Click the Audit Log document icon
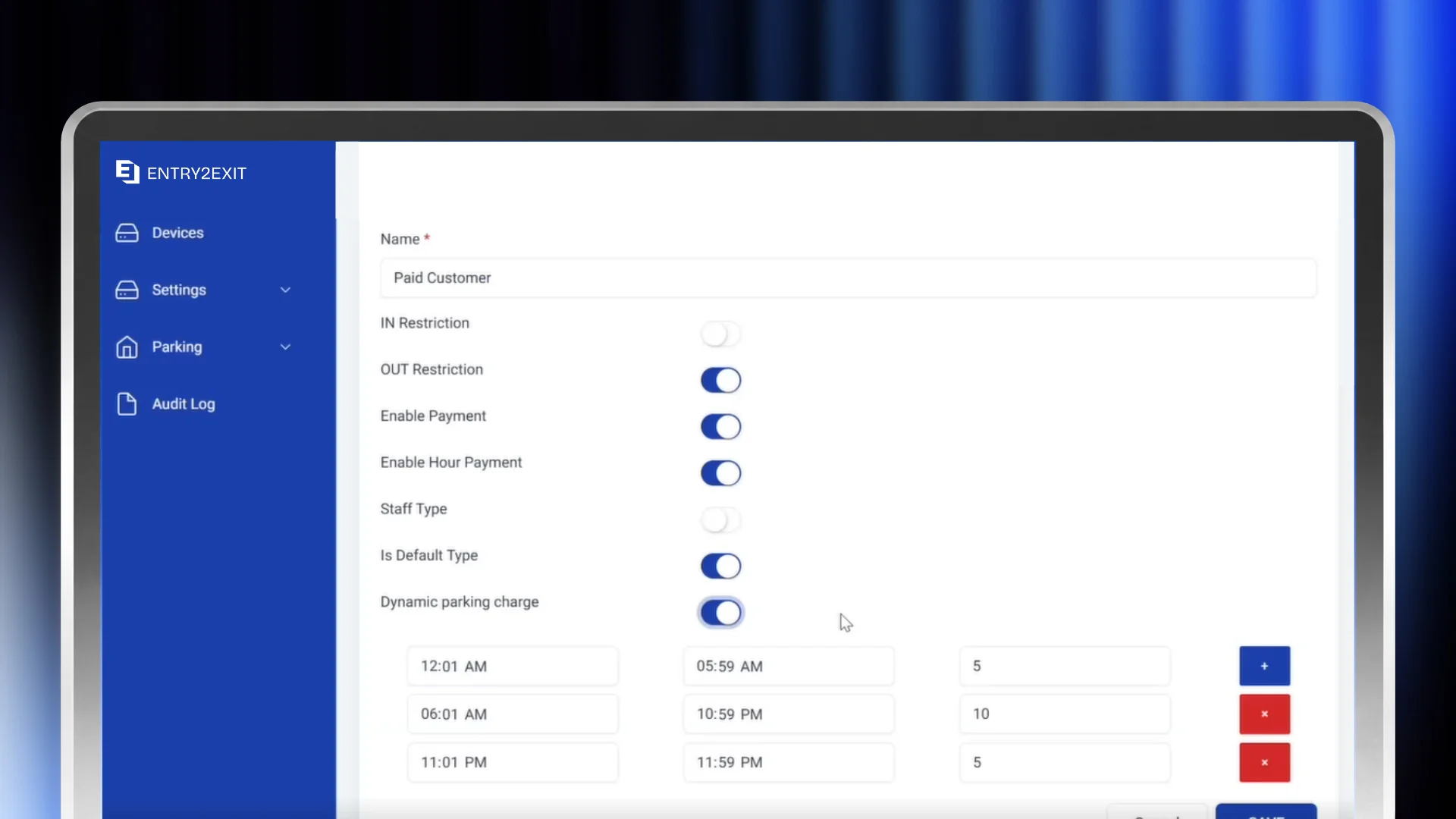Screen dimensions: 1456x819 tap(127, 403)
